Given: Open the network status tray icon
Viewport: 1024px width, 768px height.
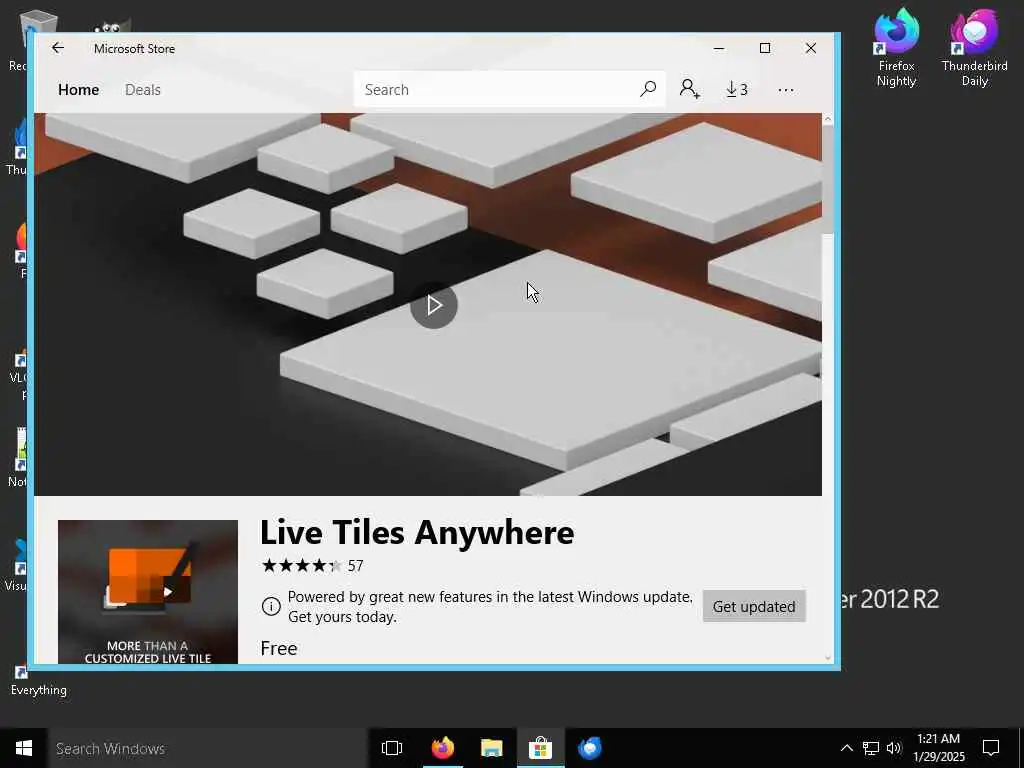Looking at the screenshot, I should (x=871, y=748).
